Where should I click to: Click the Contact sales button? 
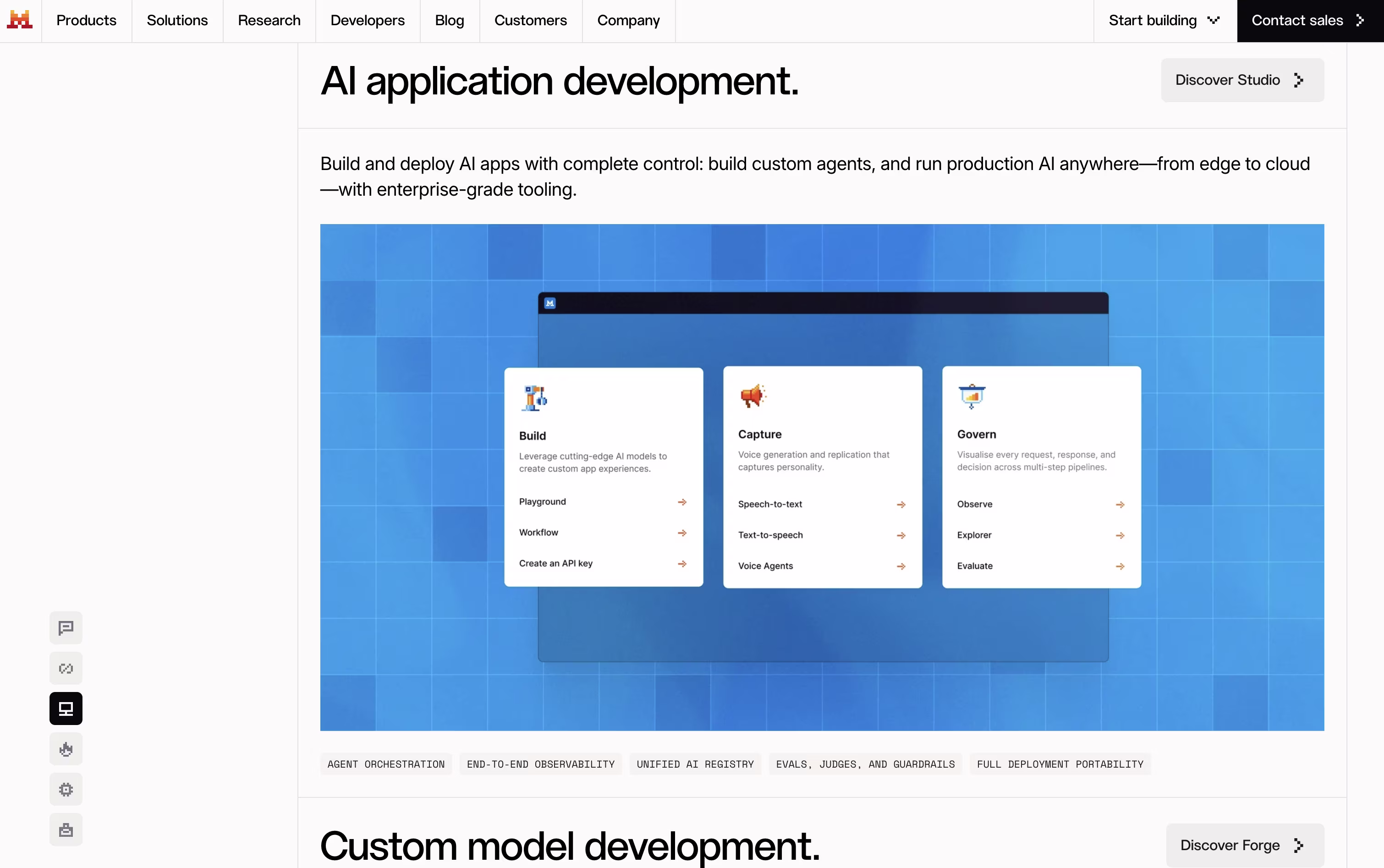1310,21
